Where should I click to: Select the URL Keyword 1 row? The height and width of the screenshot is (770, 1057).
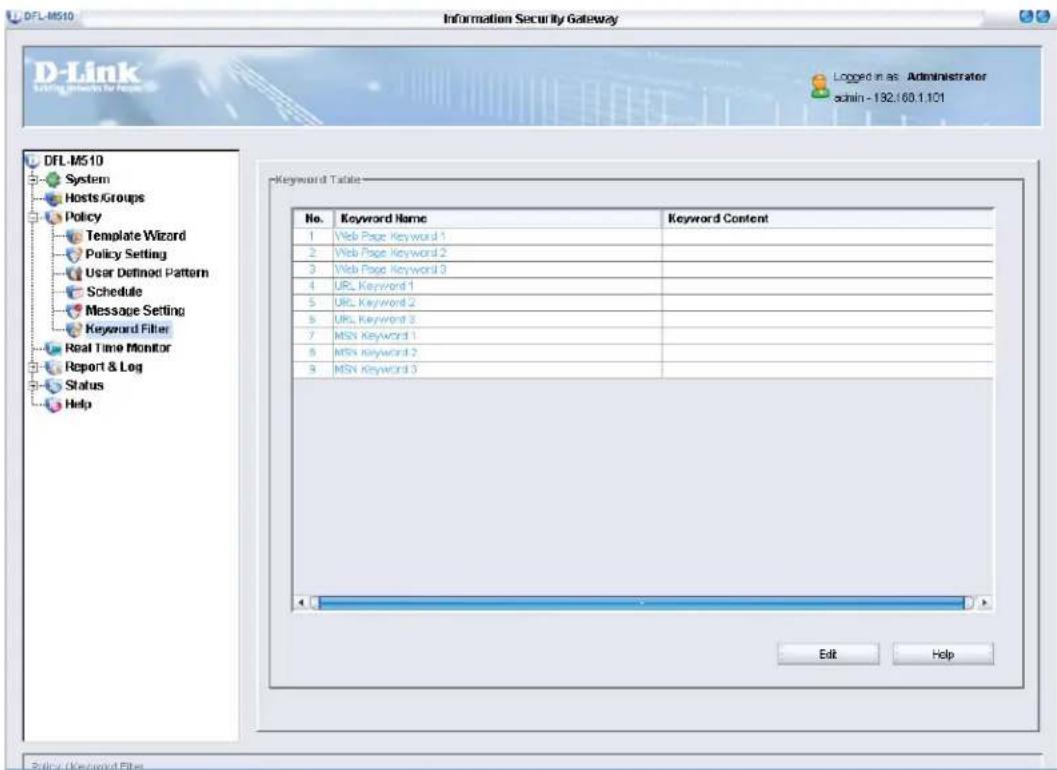point(643,286)
